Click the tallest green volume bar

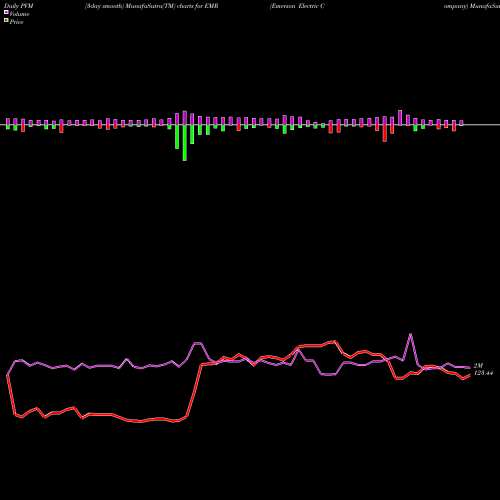(x=185, y=143)
